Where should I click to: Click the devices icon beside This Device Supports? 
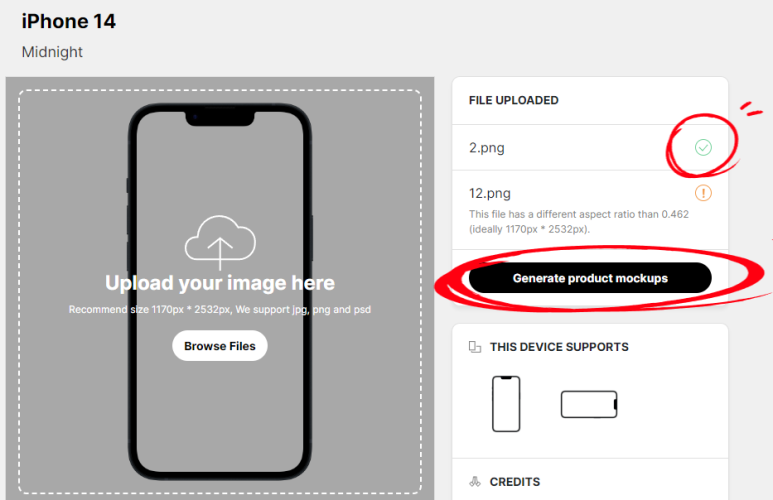[475, 347]
